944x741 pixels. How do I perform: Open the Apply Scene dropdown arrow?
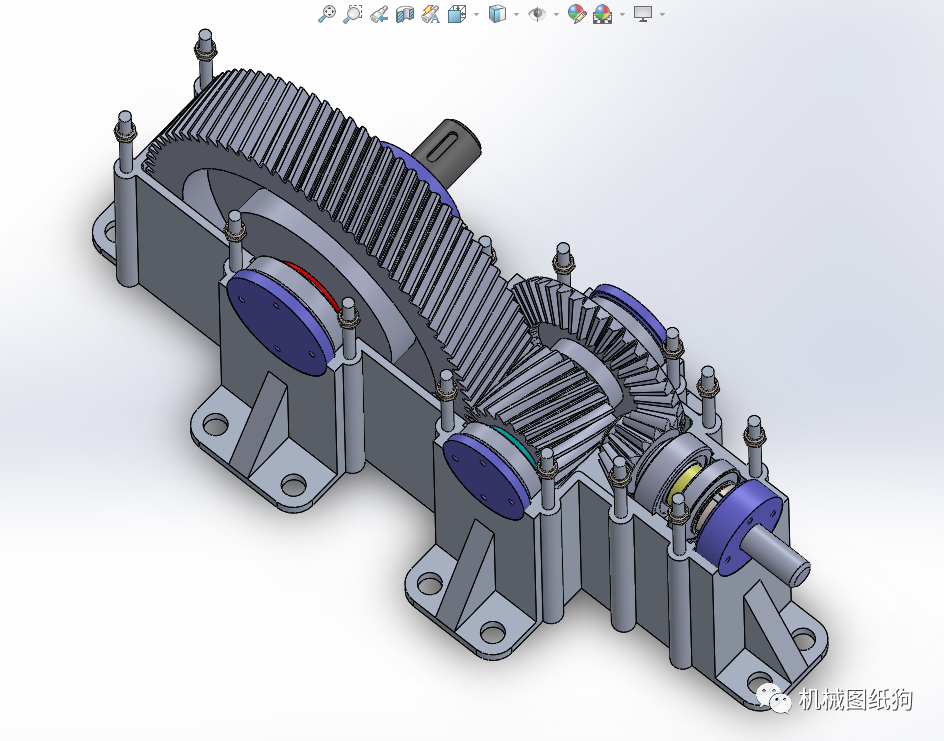pos(622,14)
